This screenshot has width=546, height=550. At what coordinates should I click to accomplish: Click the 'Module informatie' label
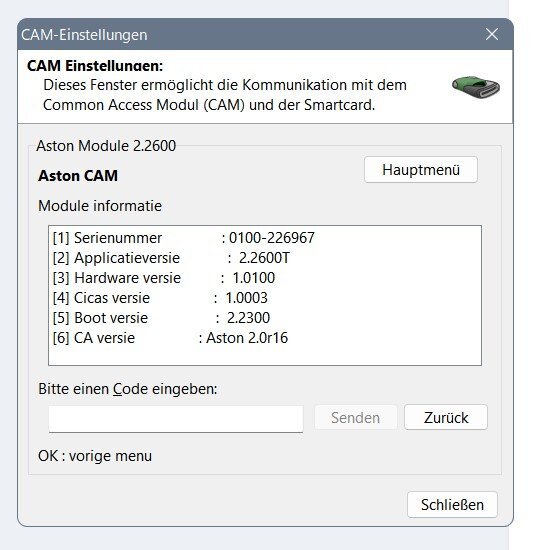point(100,206)
